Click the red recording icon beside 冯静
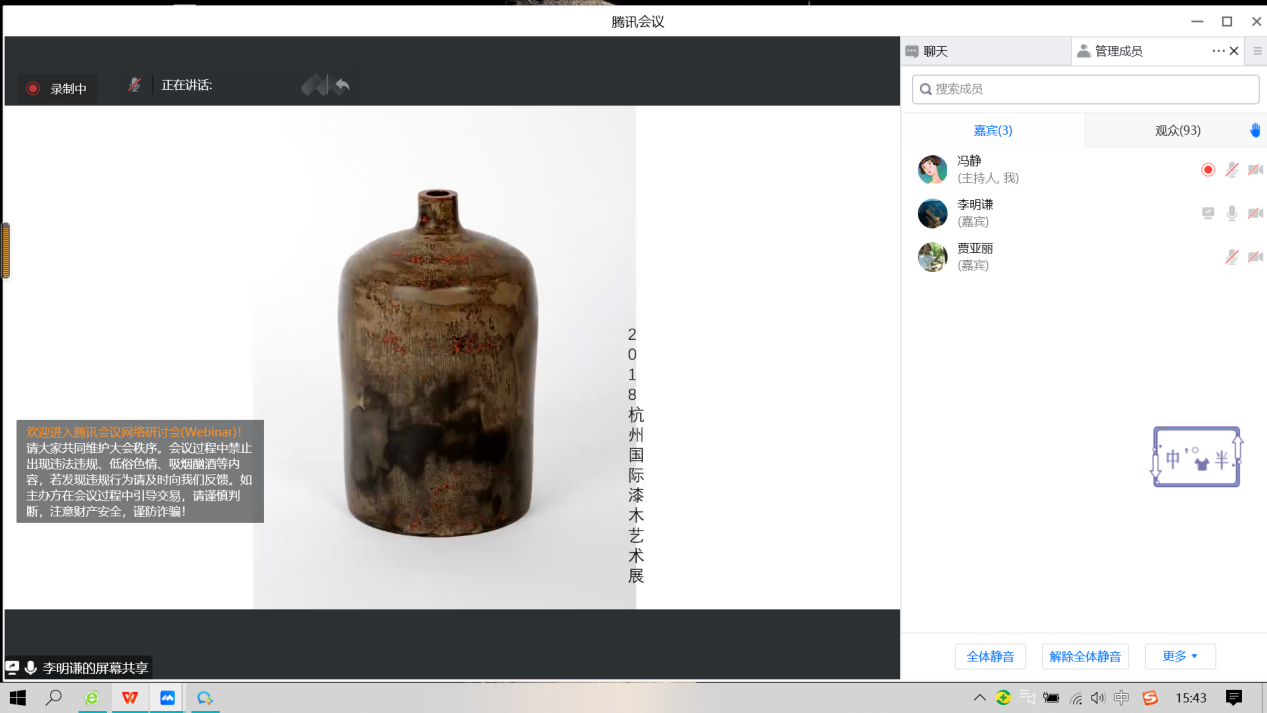1267x713 pixels. pos(1208,170)
